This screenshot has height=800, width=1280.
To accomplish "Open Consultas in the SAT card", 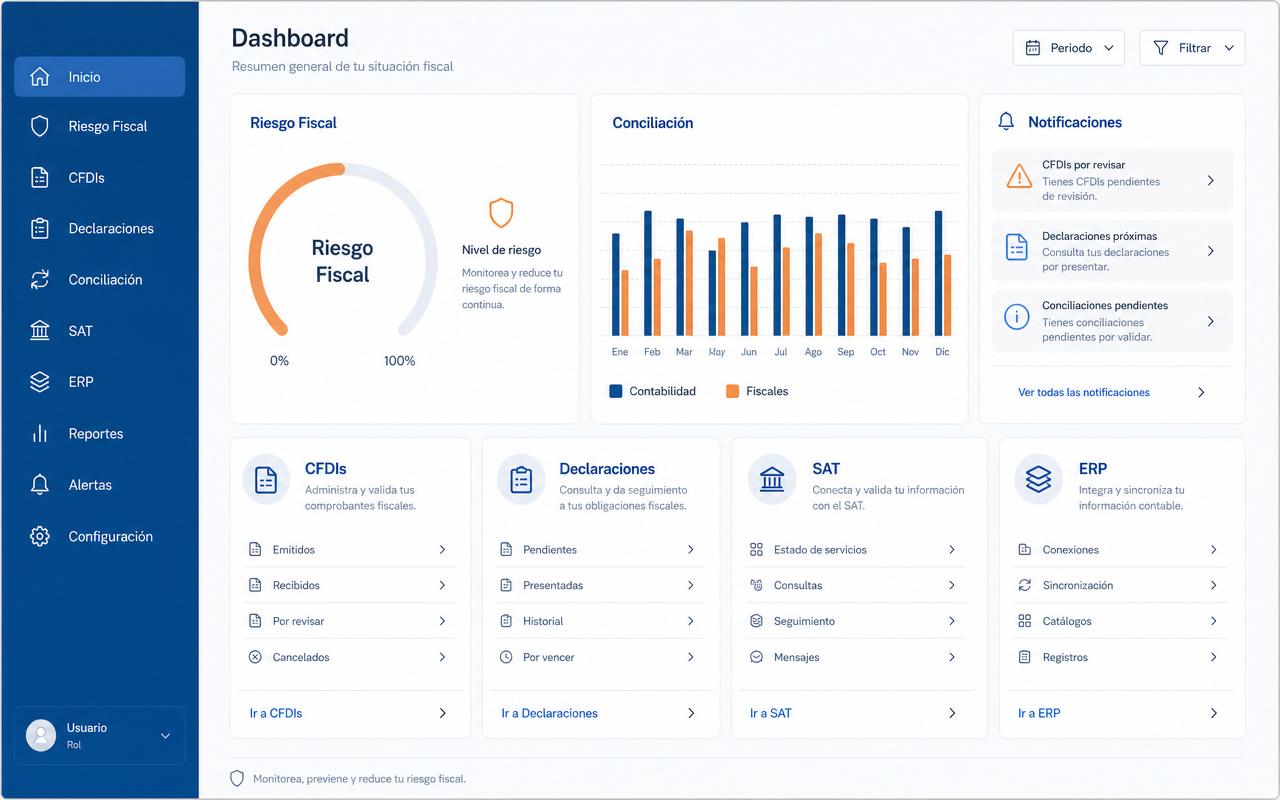I will click(859, 585).
